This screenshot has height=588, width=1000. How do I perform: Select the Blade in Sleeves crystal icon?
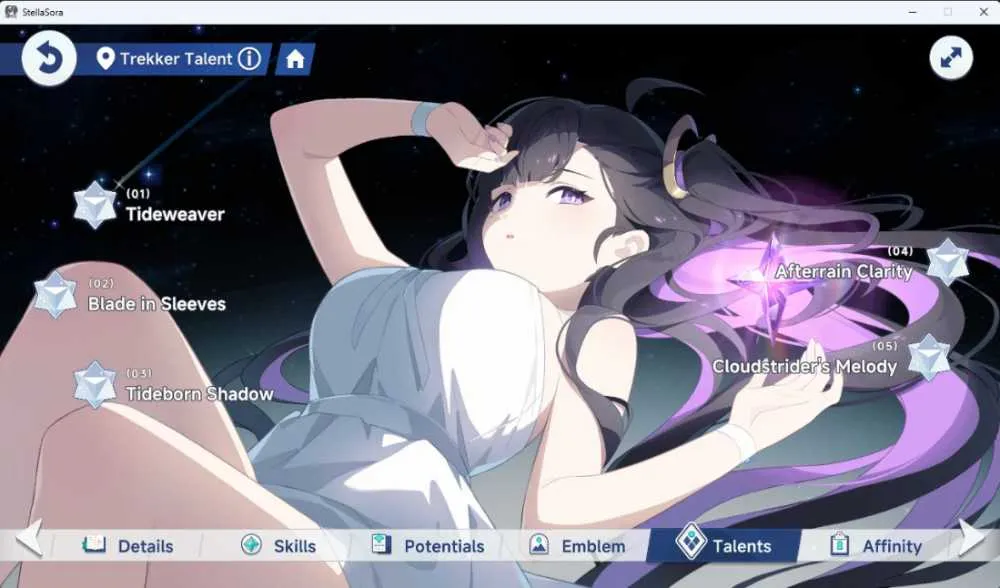(x=55, y=295)
